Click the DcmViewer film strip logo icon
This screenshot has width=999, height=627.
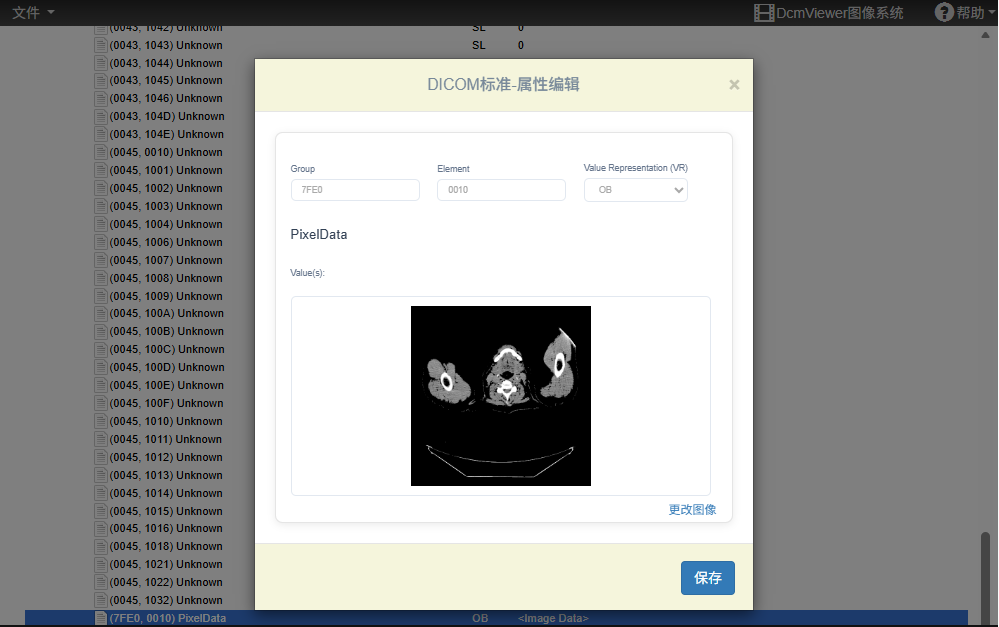pos(764,13)
